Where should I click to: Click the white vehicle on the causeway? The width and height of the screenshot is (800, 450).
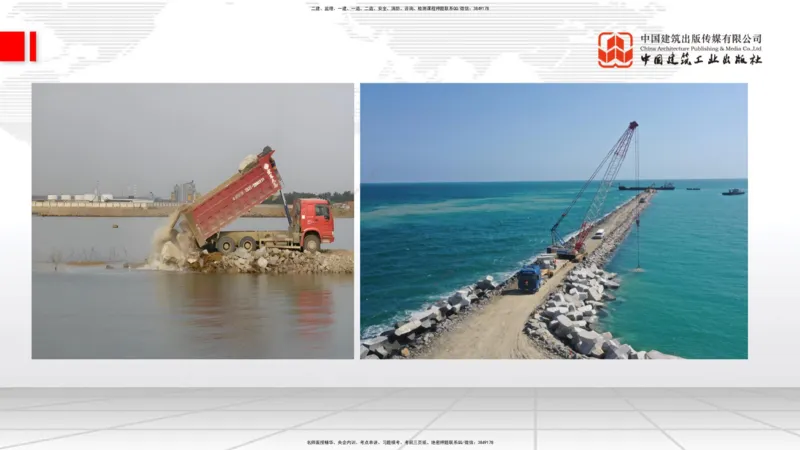tap(599, 232)
